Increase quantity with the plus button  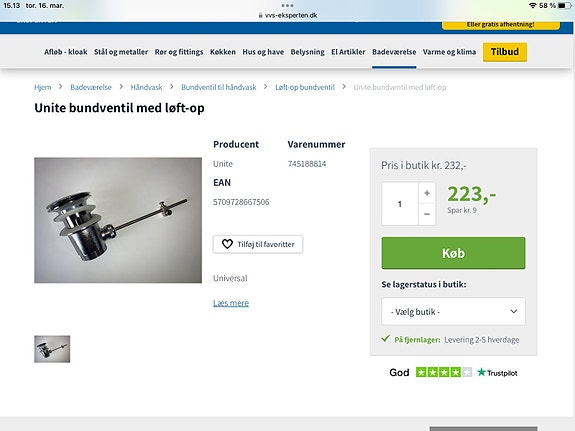tap(427, 193)
